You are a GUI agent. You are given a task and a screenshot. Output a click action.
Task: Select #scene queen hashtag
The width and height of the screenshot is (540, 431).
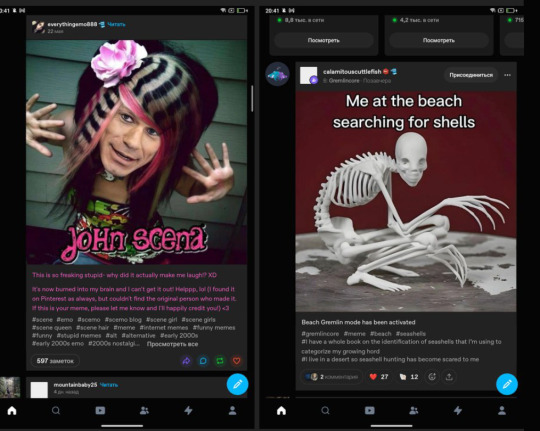tap(52, 328)
